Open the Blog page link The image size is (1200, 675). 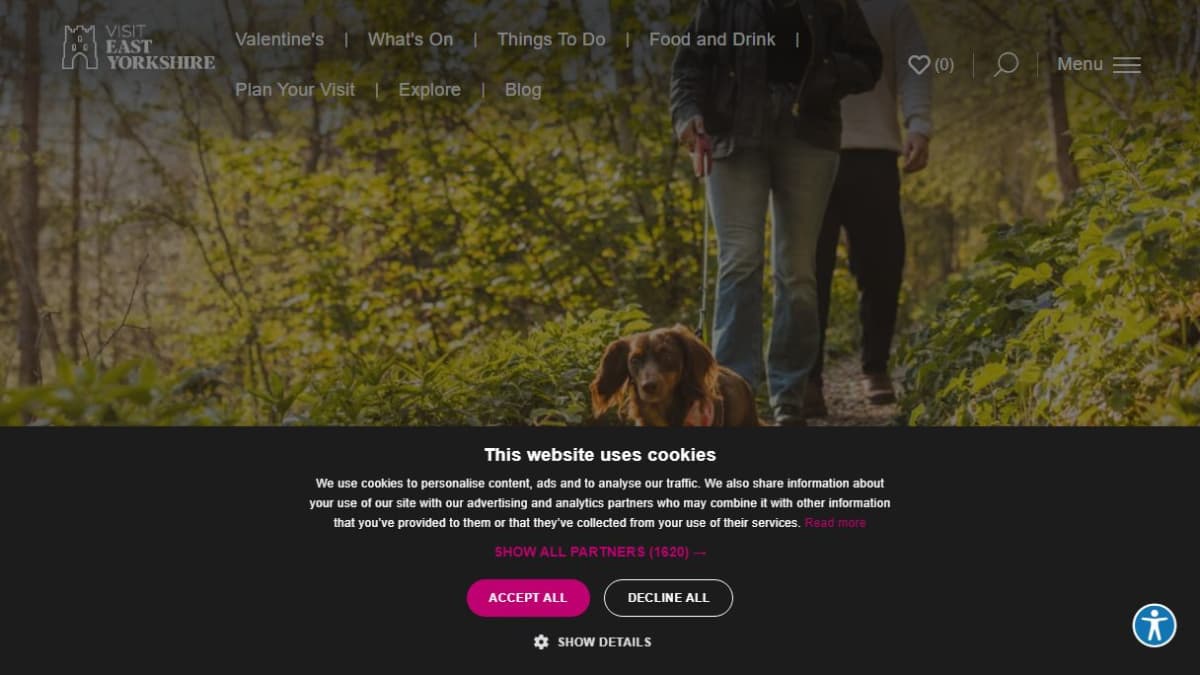[523, 89]
